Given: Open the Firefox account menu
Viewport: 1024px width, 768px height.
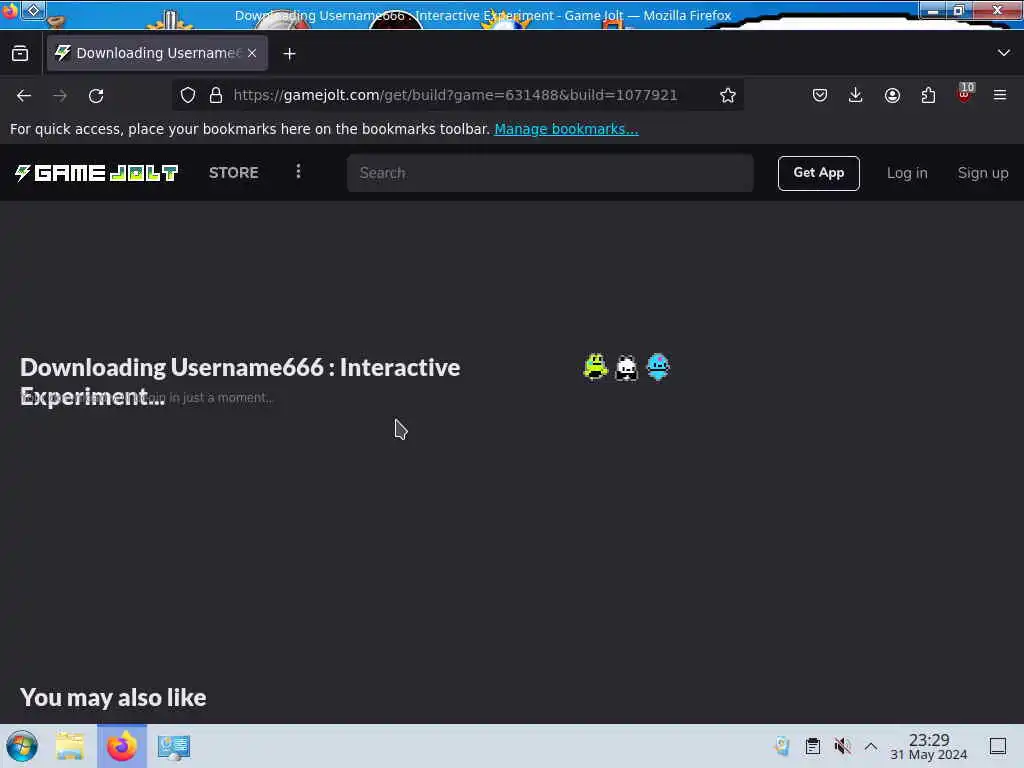Looking at the screenshot, I should click(x=892, y=95).
